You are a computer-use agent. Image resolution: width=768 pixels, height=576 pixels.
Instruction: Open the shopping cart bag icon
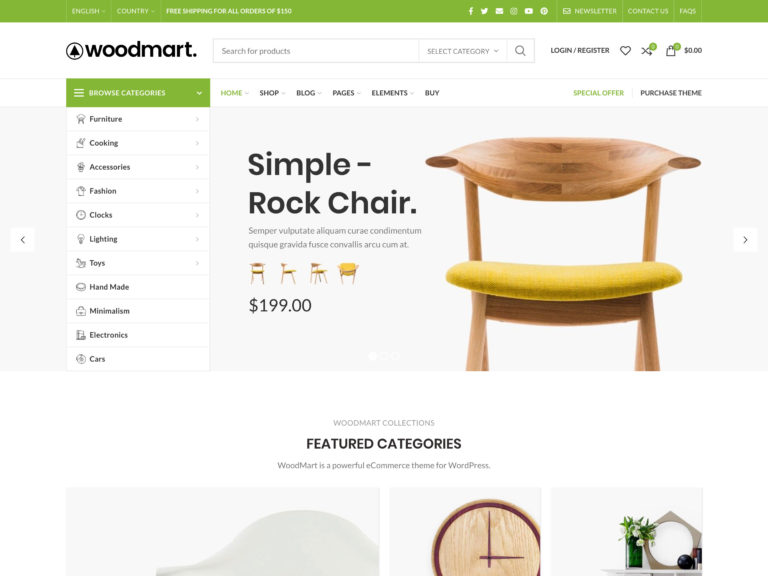pos(671,50)
